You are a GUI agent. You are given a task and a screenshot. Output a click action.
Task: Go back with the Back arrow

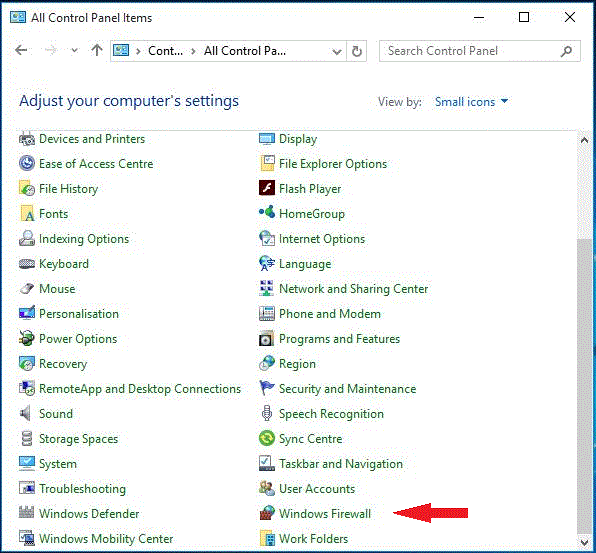pos(21,50)
